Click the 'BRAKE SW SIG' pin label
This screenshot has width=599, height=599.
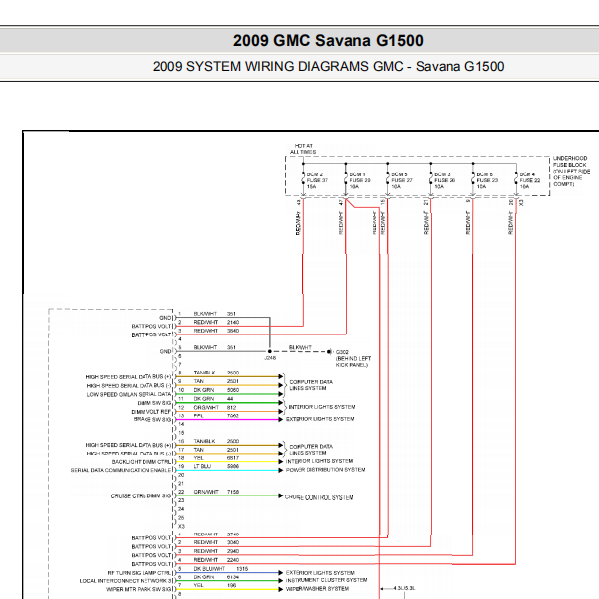point(152,419)
